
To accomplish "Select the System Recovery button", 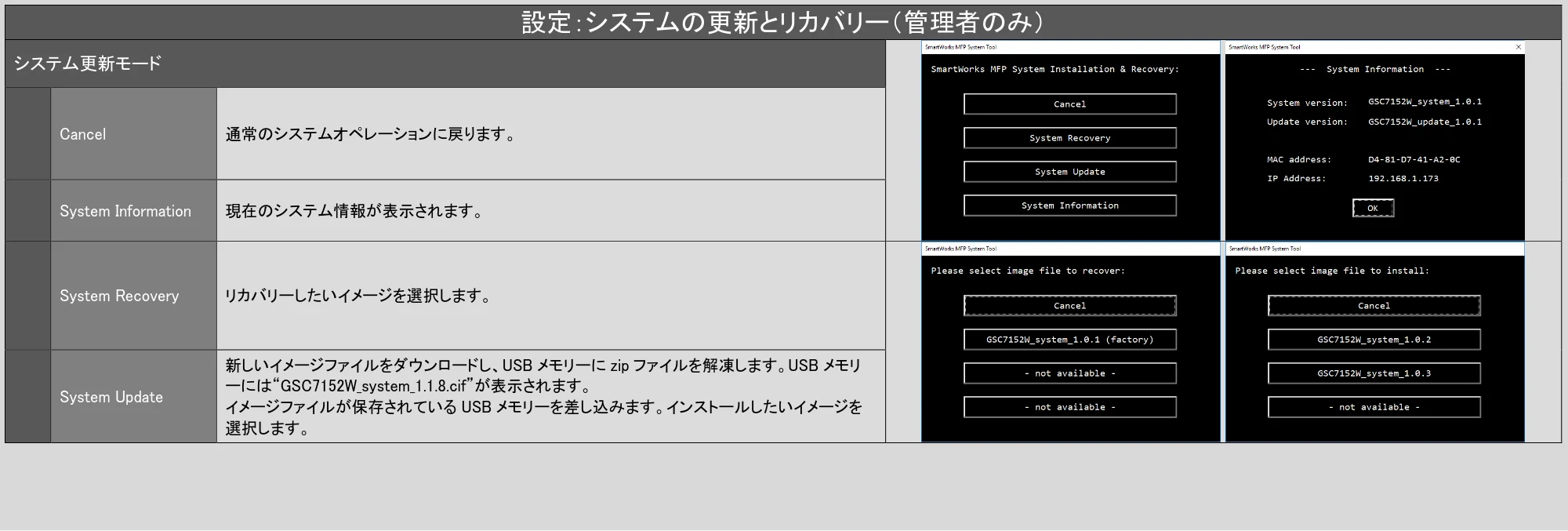I will coord(1069,138).
